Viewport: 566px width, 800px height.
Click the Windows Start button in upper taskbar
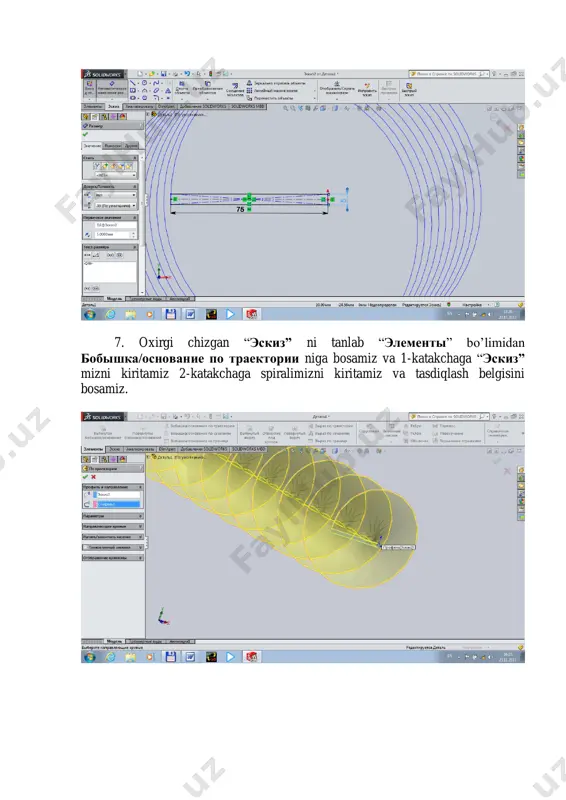pyautogui.click(x=90, y=314)
